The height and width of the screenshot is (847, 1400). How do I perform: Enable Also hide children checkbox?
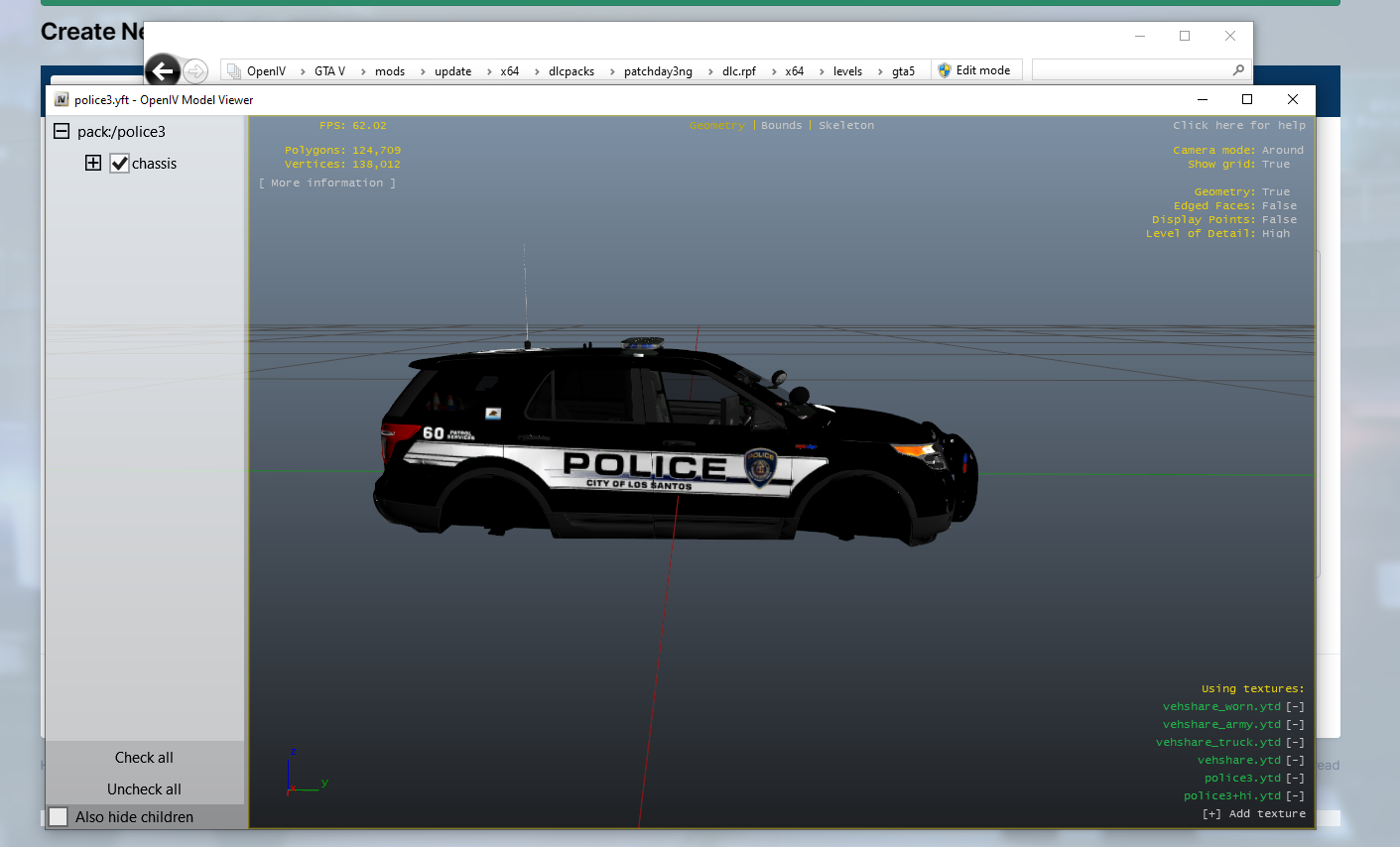[60, 817]
